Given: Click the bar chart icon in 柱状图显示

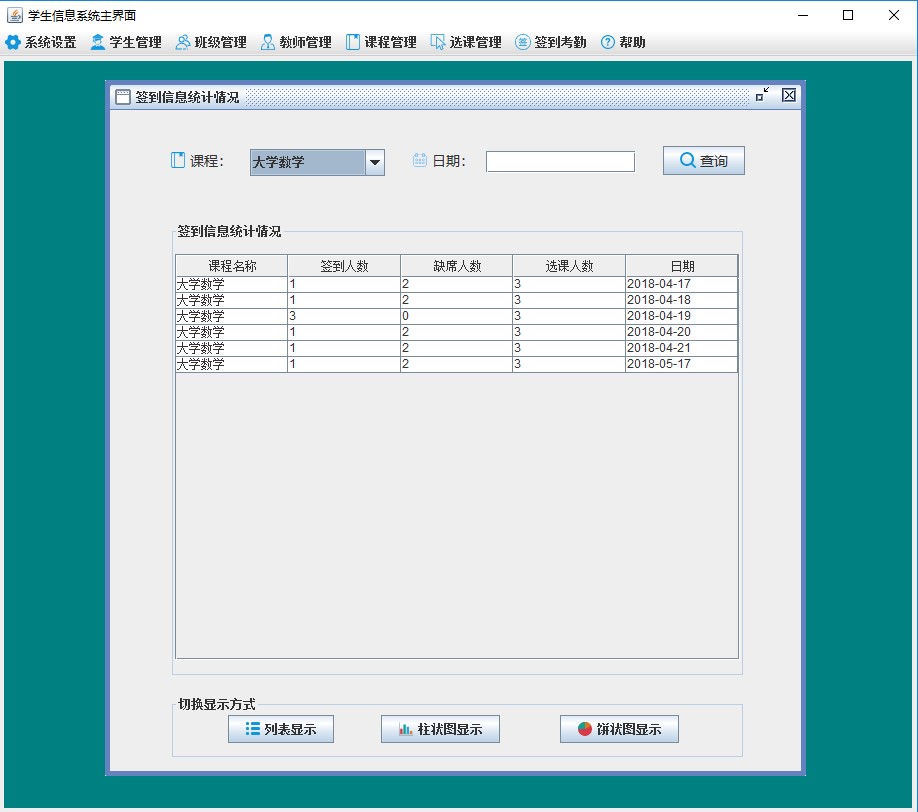Looking at the screenshot, I should point(405,729).
